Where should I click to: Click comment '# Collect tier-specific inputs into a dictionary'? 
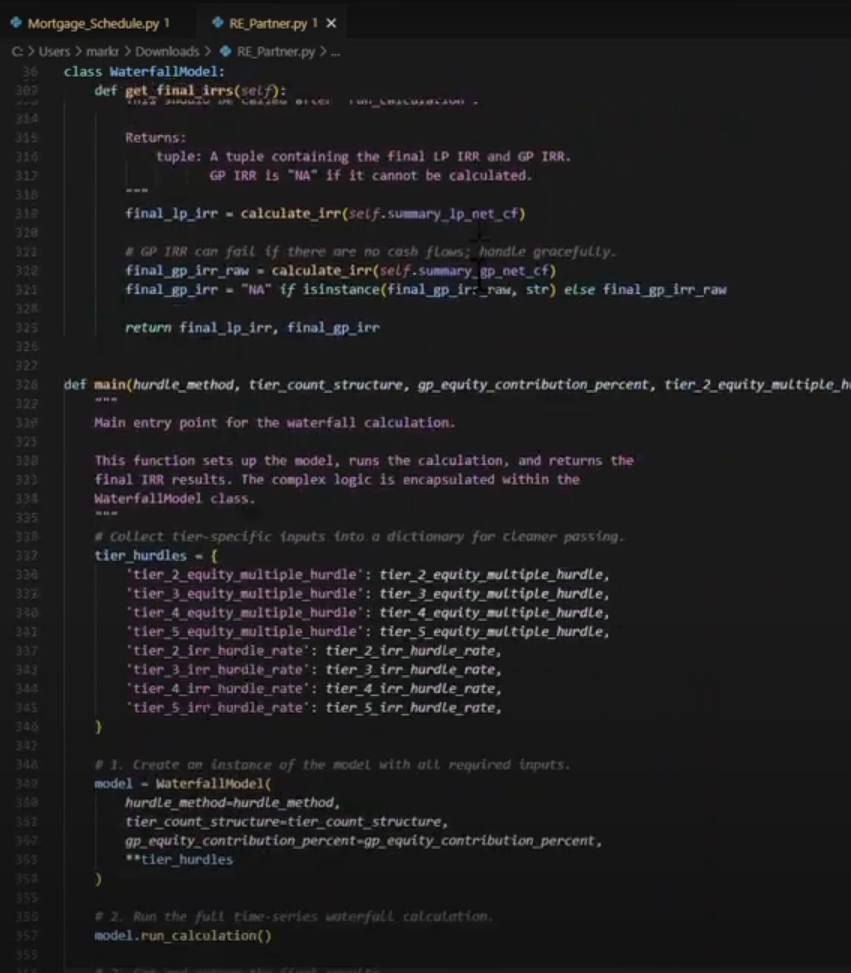[359, 536]
